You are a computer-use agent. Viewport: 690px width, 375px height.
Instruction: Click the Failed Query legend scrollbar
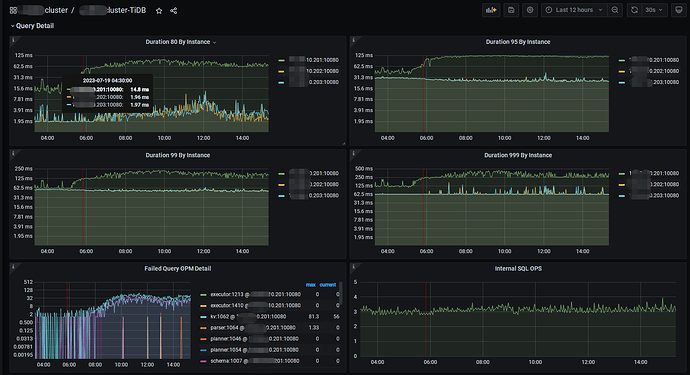341,293
